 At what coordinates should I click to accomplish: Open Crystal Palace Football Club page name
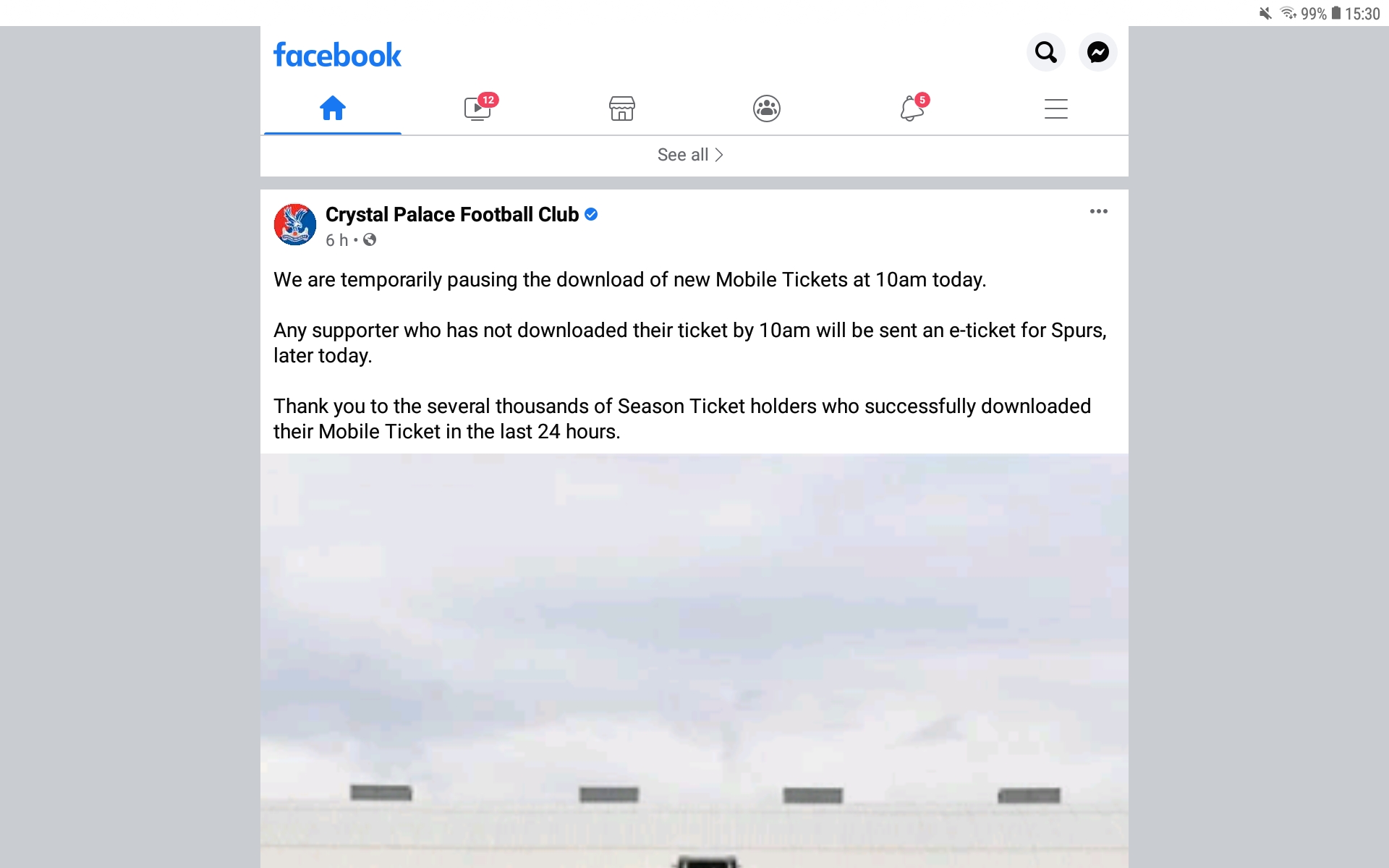452,215
